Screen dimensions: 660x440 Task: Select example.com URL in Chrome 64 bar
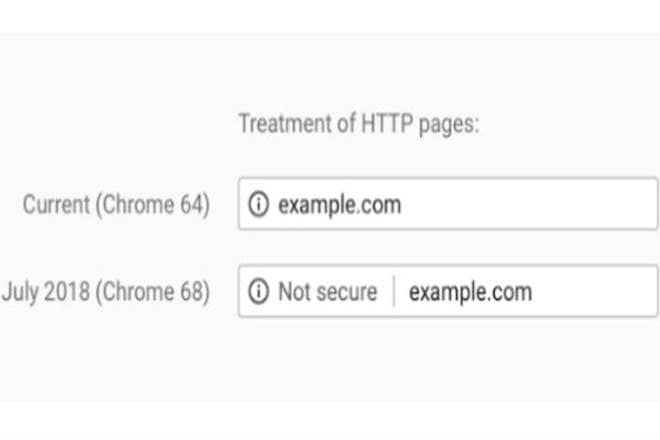[339, 206]
